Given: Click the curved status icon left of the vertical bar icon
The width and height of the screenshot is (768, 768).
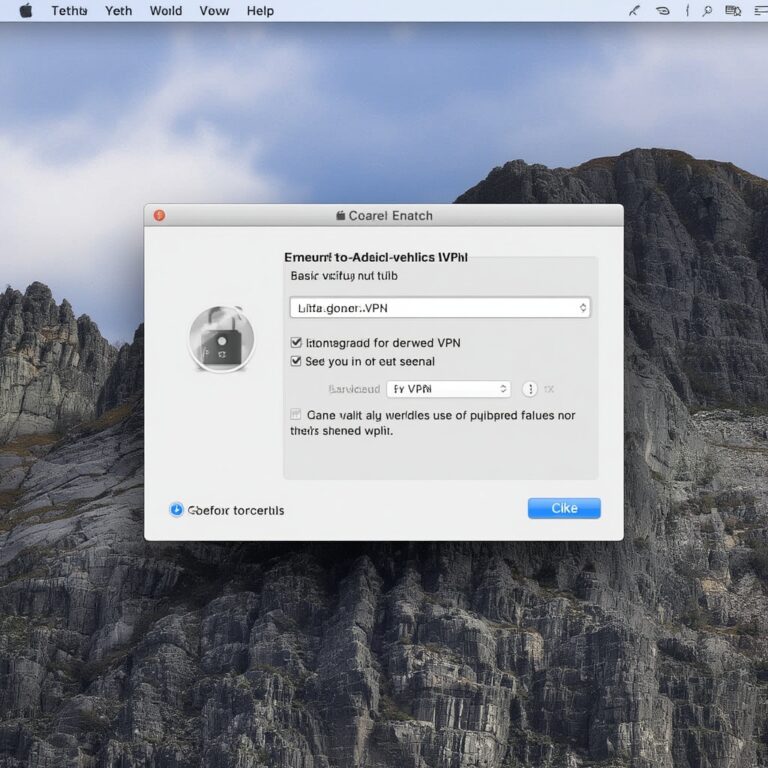Looking at the screenshot, I should point(663,11).
